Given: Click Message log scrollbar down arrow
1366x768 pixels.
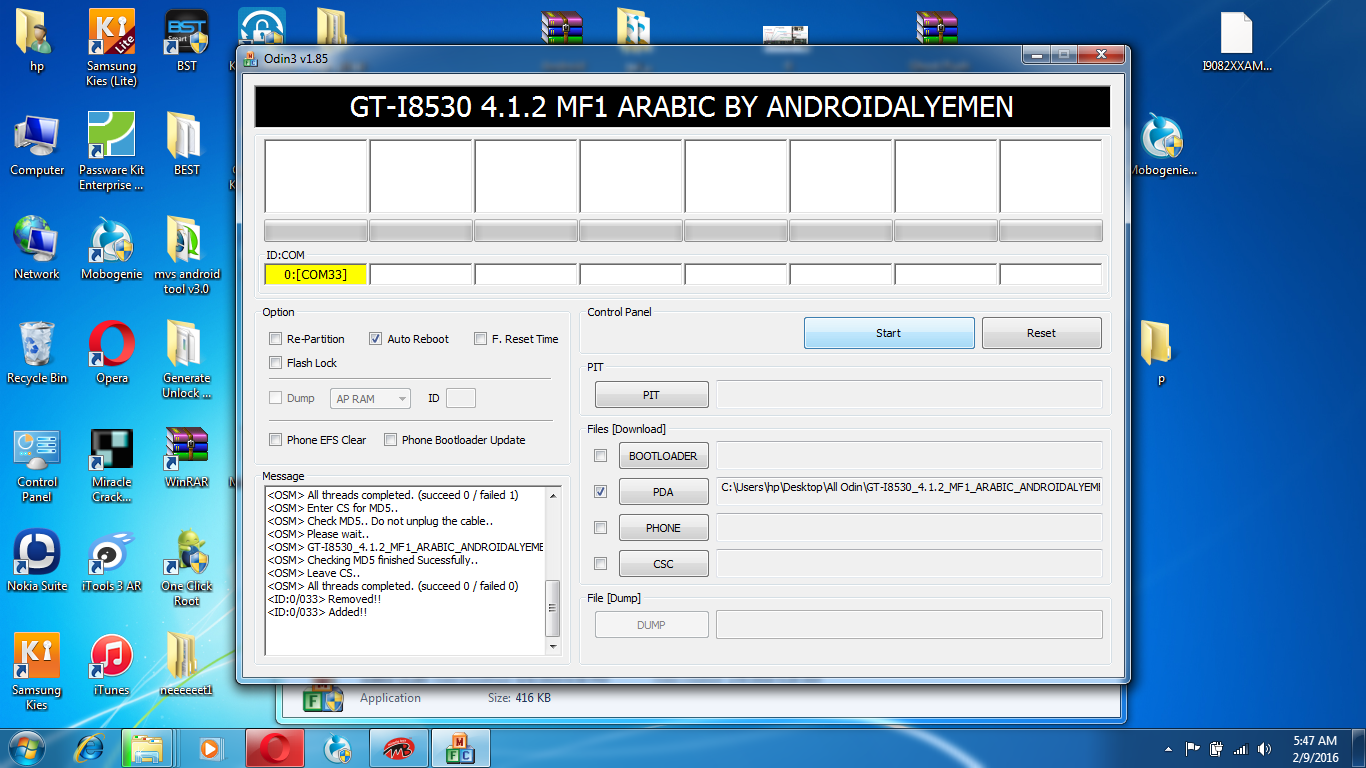Looking at the screenshot, I should [x=553, y=647].
